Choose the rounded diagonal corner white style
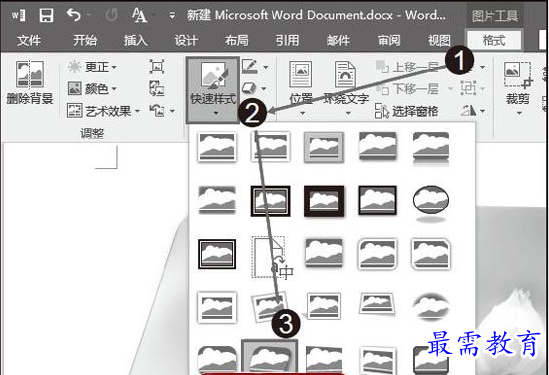 377,254
